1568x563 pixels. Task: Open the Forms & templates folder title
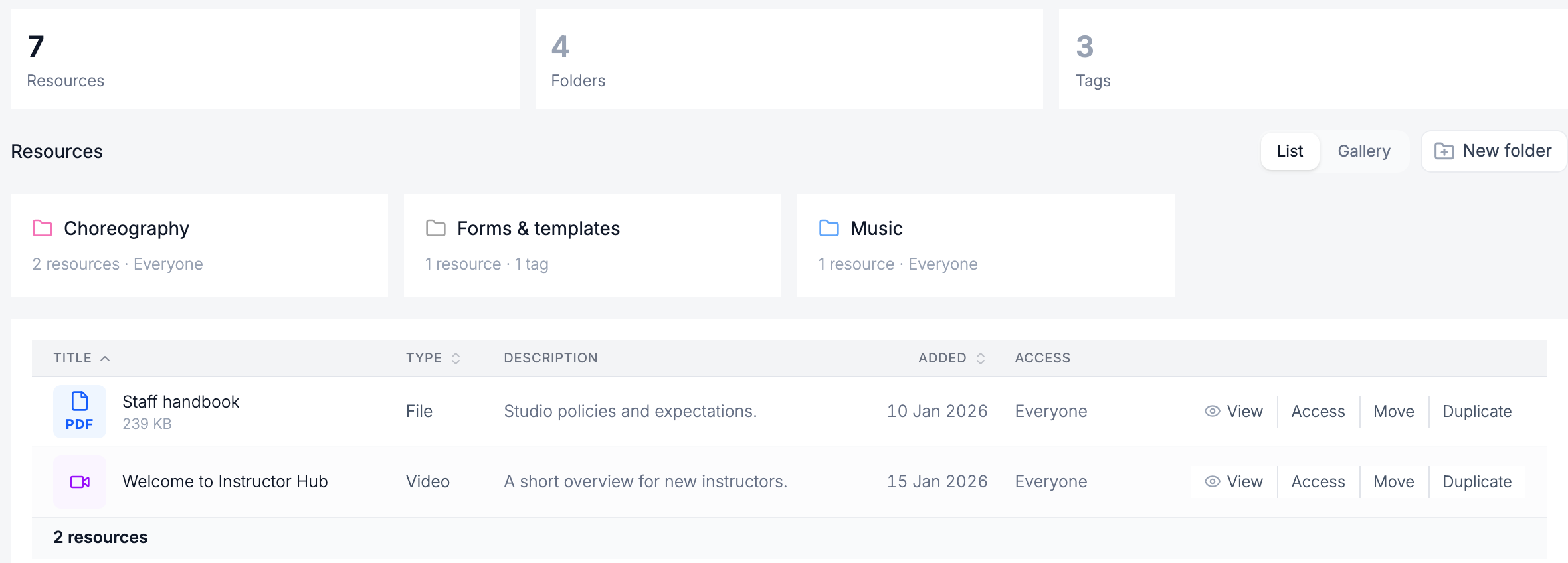pyautogui.click(x=538, y=228)
